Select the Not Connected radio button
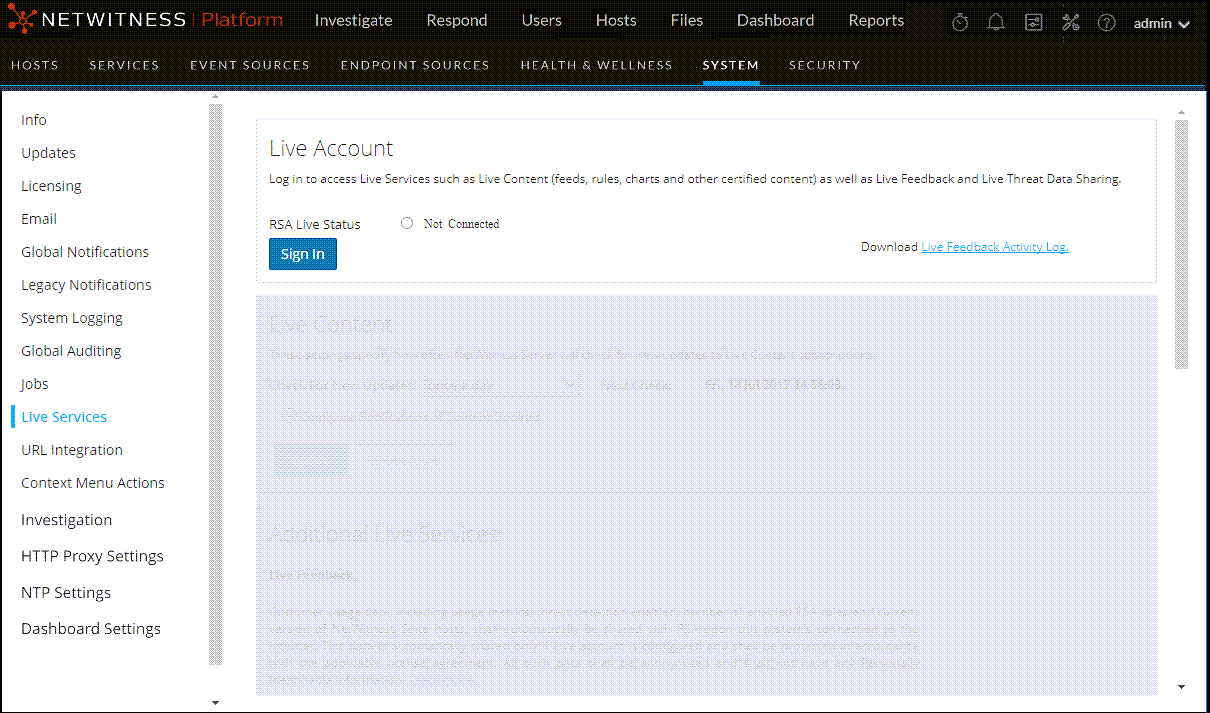 click(x=407, y=223)
